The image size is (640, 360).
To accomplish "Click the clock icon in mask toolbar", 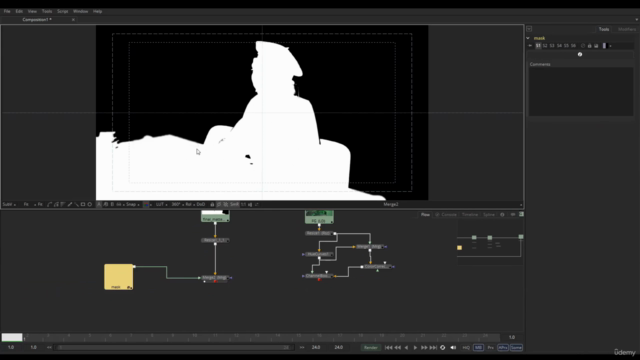I will 583,46.
